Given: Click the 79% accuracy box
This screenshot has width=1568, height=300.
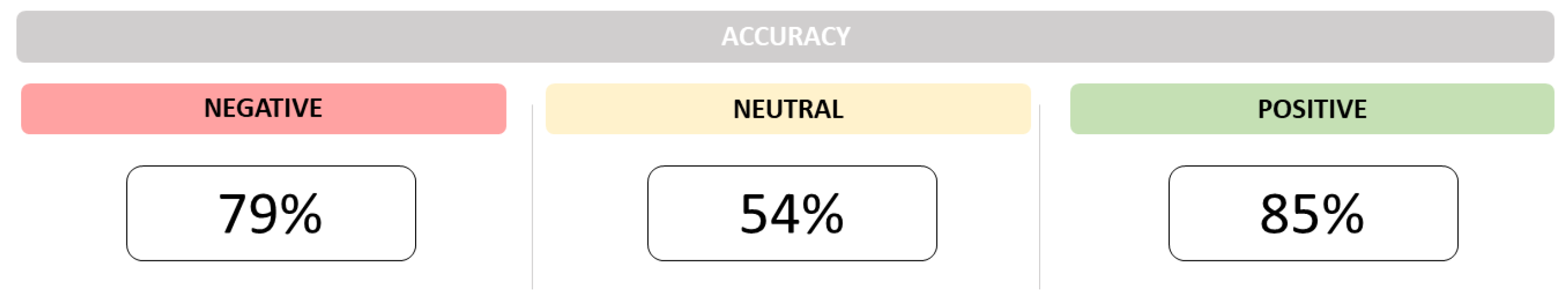Looking at the screenshot, I should pyautogui.click(x=271, y=213).
